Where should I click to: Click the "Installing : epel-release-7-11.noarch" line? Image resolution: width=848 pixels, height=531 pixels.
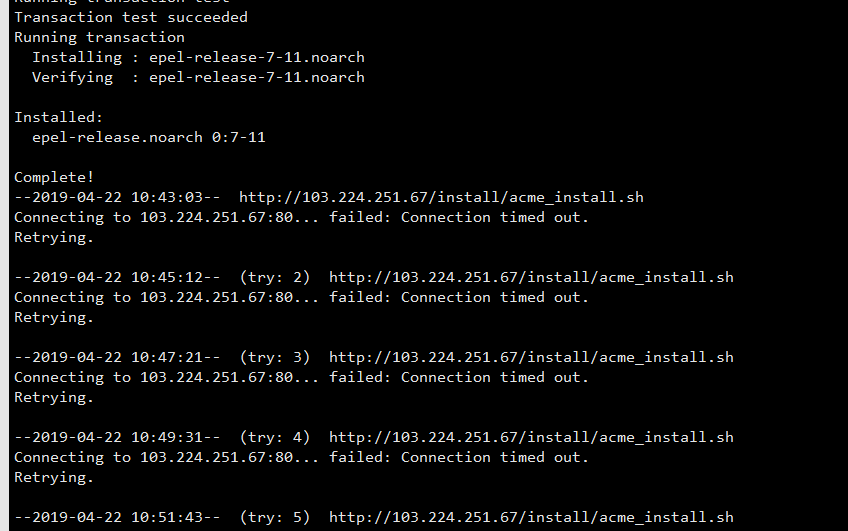(198, 57)
